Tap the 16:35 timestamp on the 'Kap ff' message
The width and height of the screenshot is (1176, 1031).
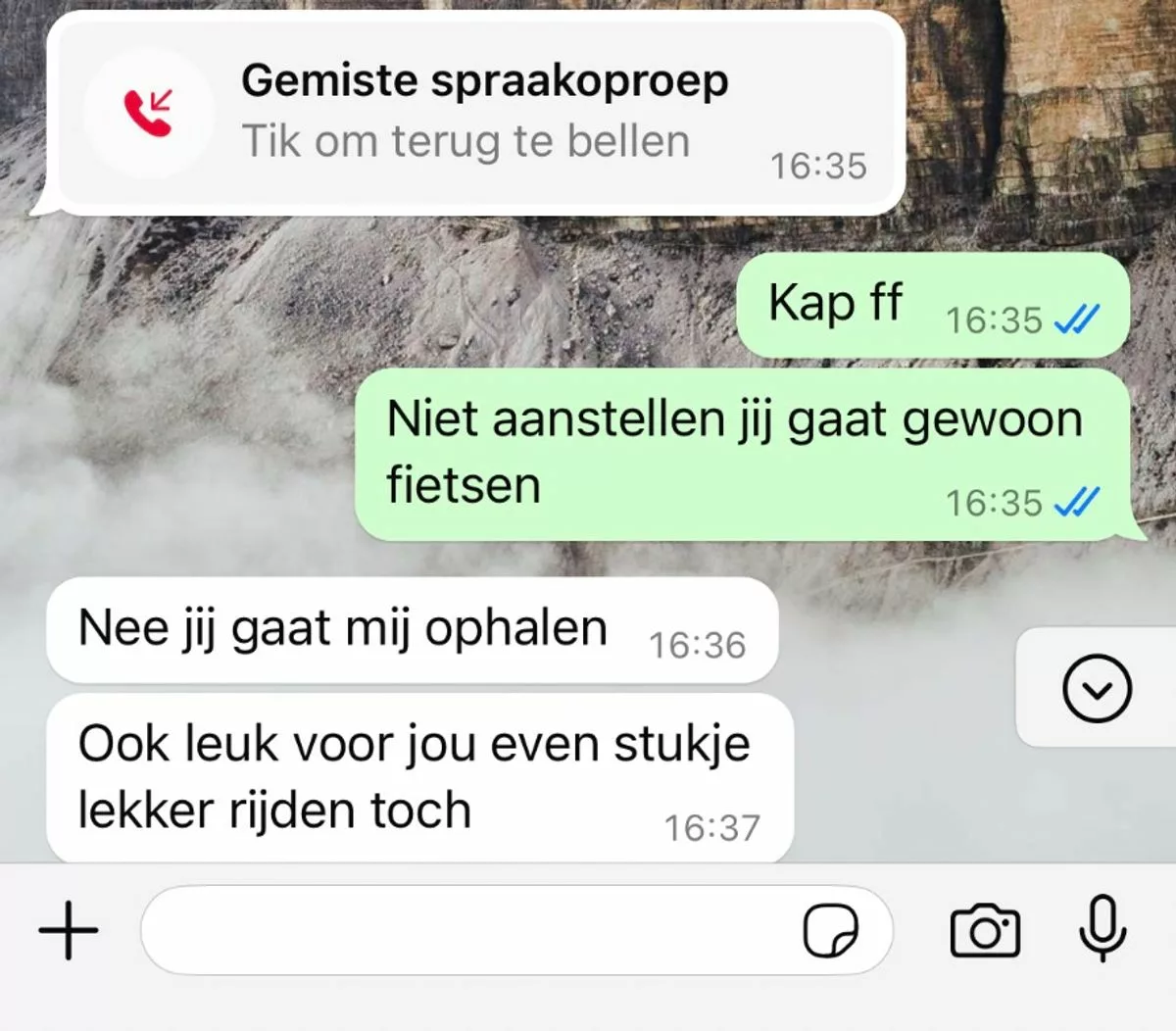click(995, 320)
